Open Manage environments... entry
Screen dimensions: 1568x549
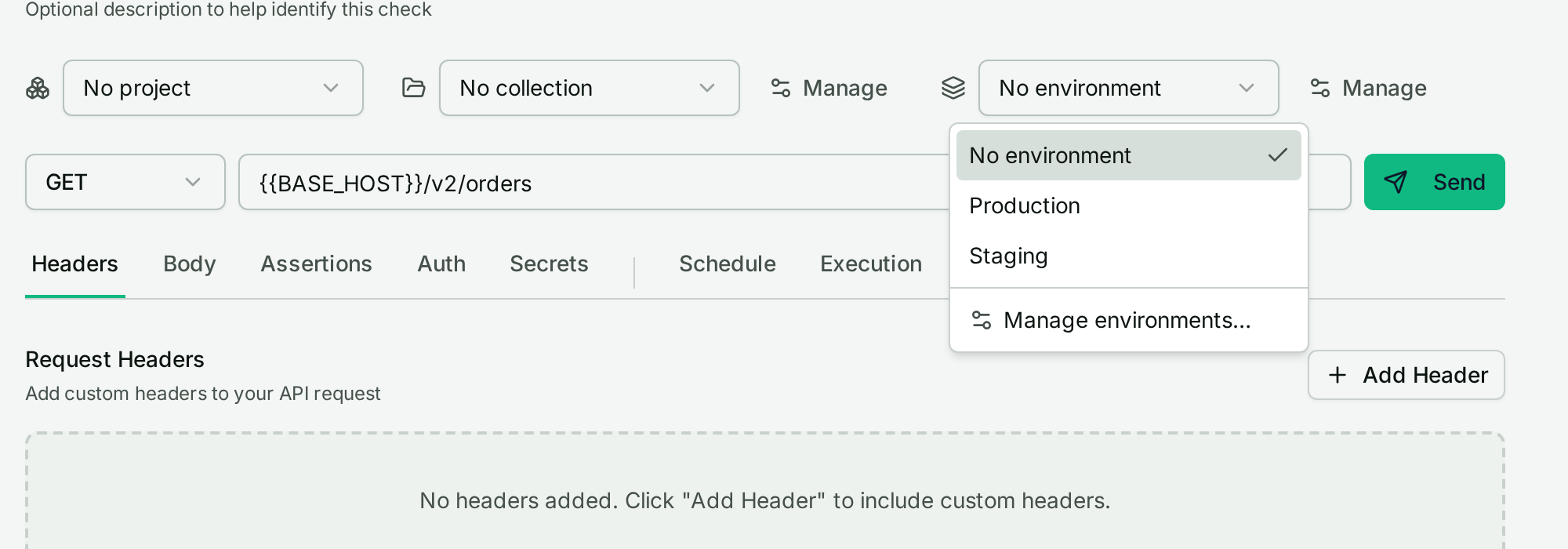point(1129,320)
